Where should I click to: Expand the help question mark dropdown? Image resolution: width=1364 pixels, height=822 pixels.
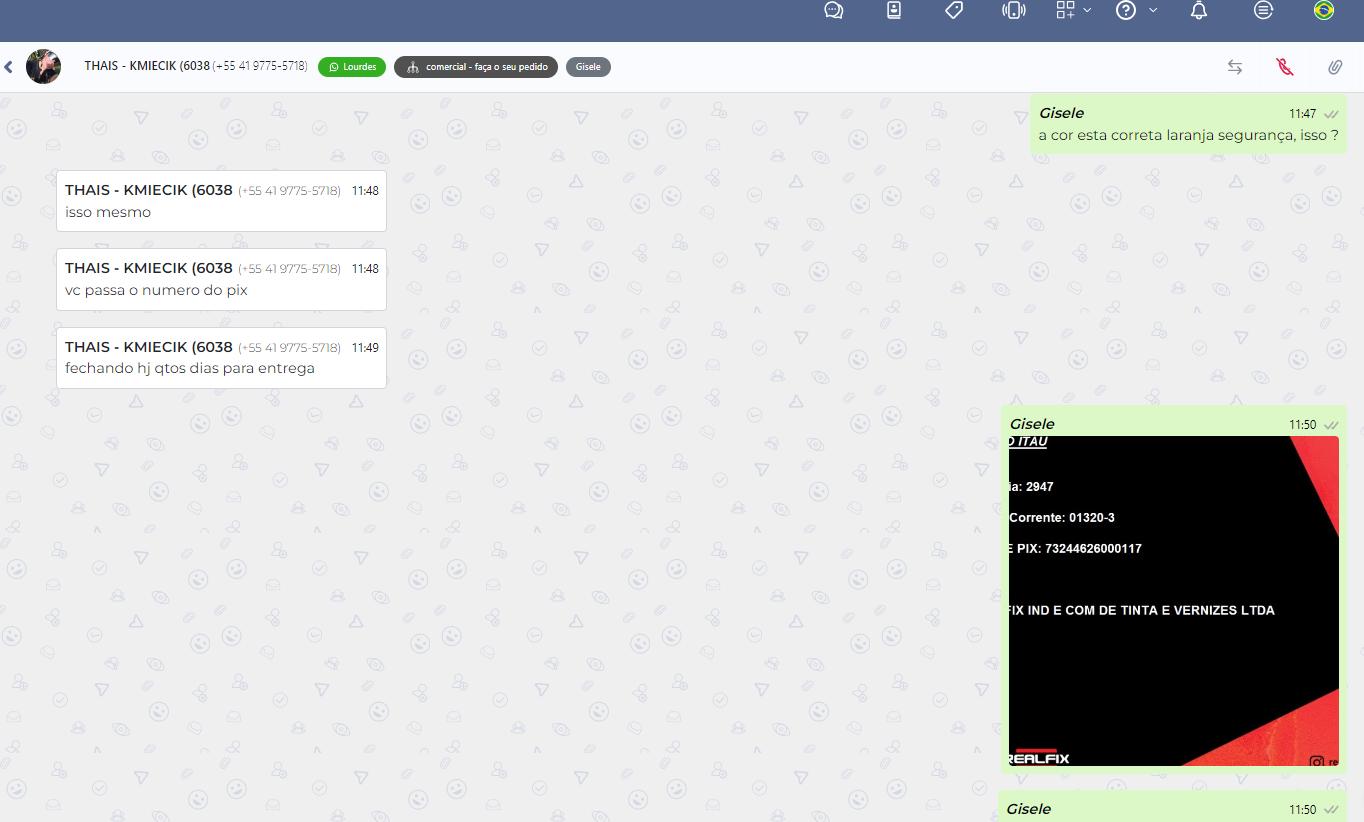pyautogui.click(x=1136, y=11)
